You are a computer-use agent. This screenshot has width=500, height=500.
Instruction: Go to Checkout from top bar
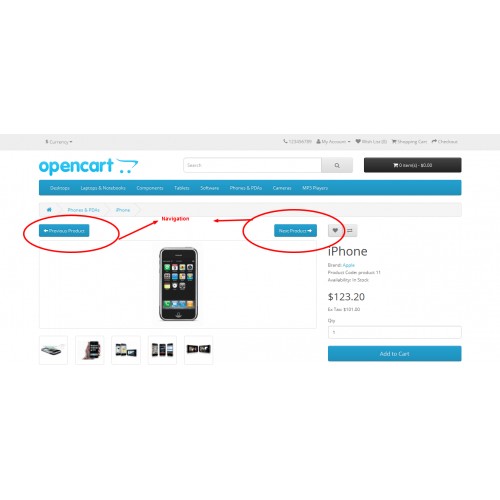click(x=445, y=142)
